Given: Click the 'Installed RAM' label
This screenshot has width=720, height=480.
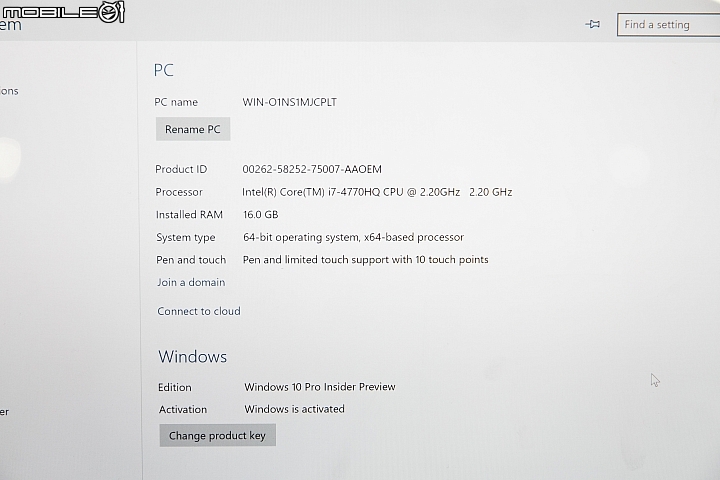Looking at the screenshot, I should (x=189, y=215).
